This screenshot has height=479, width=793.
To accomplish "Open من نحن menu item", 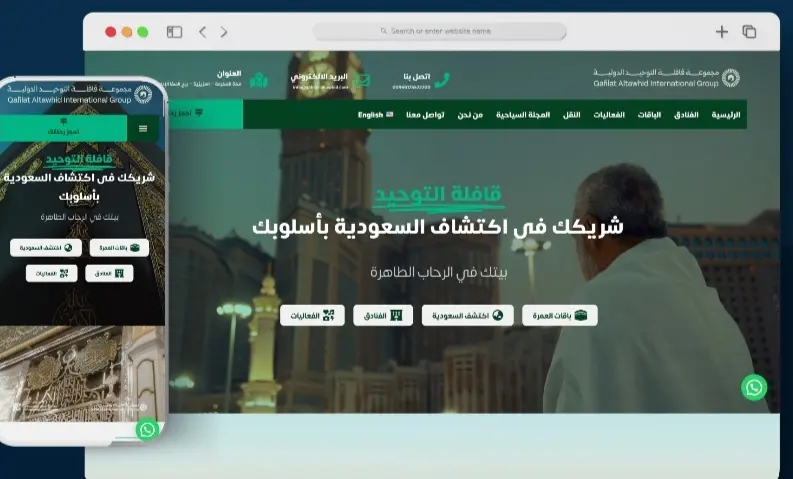I will click(x=470, y=115).
